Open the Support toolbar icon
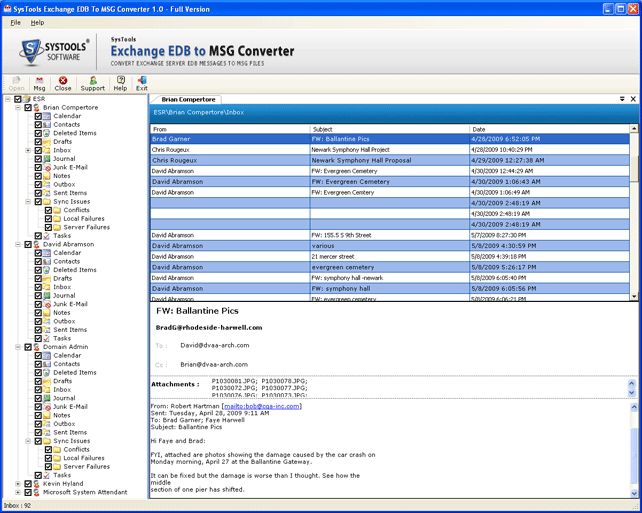 [93, 84]
